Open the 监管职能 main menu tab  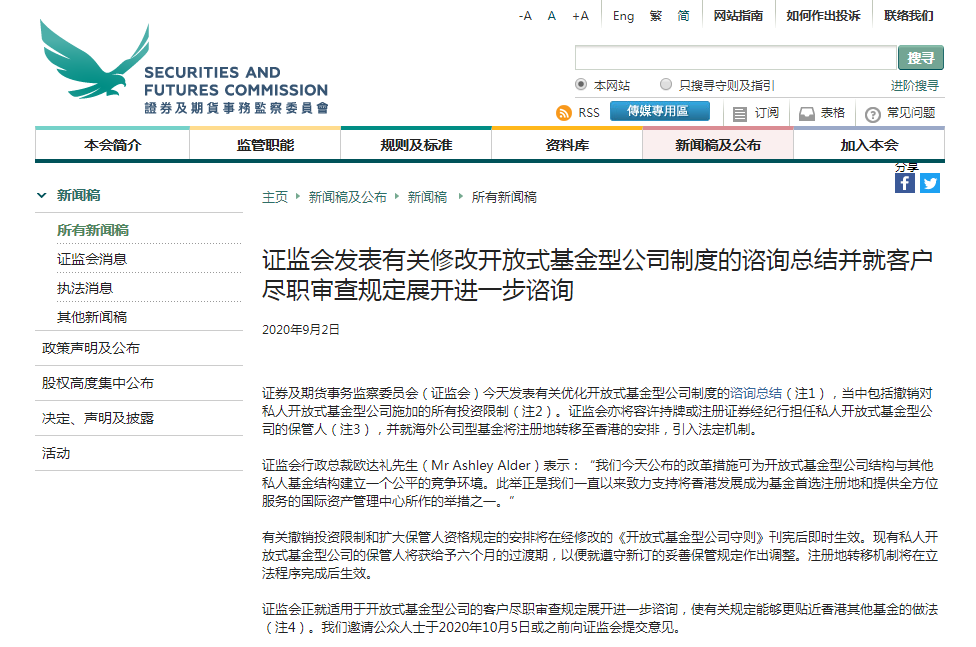(265, 145)
